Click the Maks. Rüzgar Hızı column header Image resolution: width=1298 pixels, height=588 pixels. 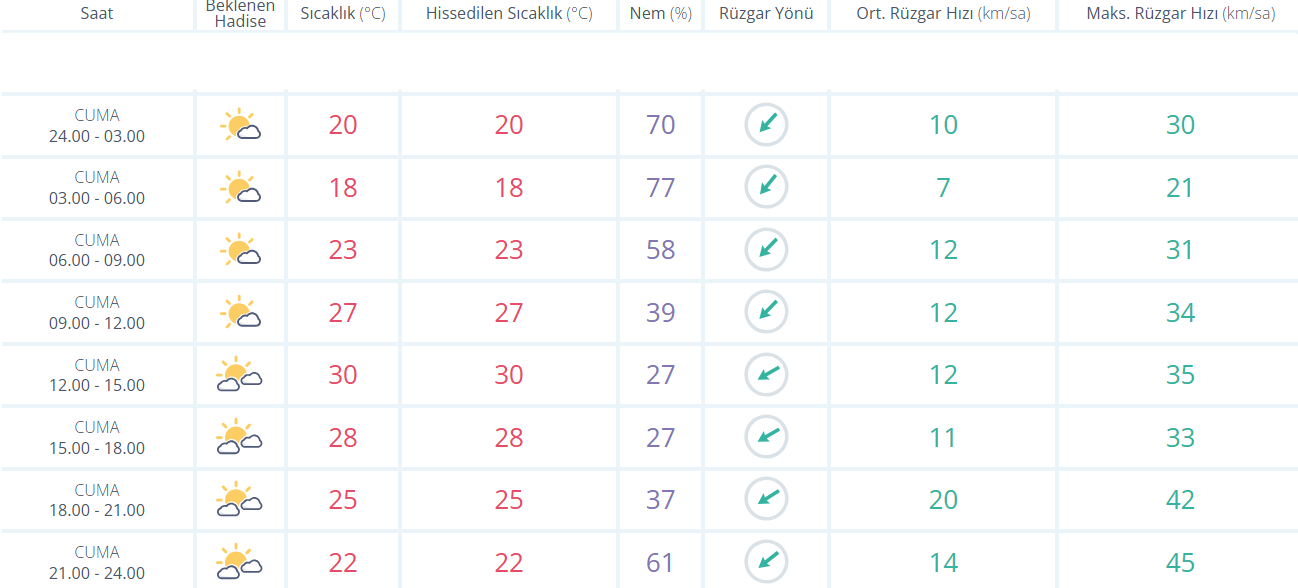[1181, 14]
